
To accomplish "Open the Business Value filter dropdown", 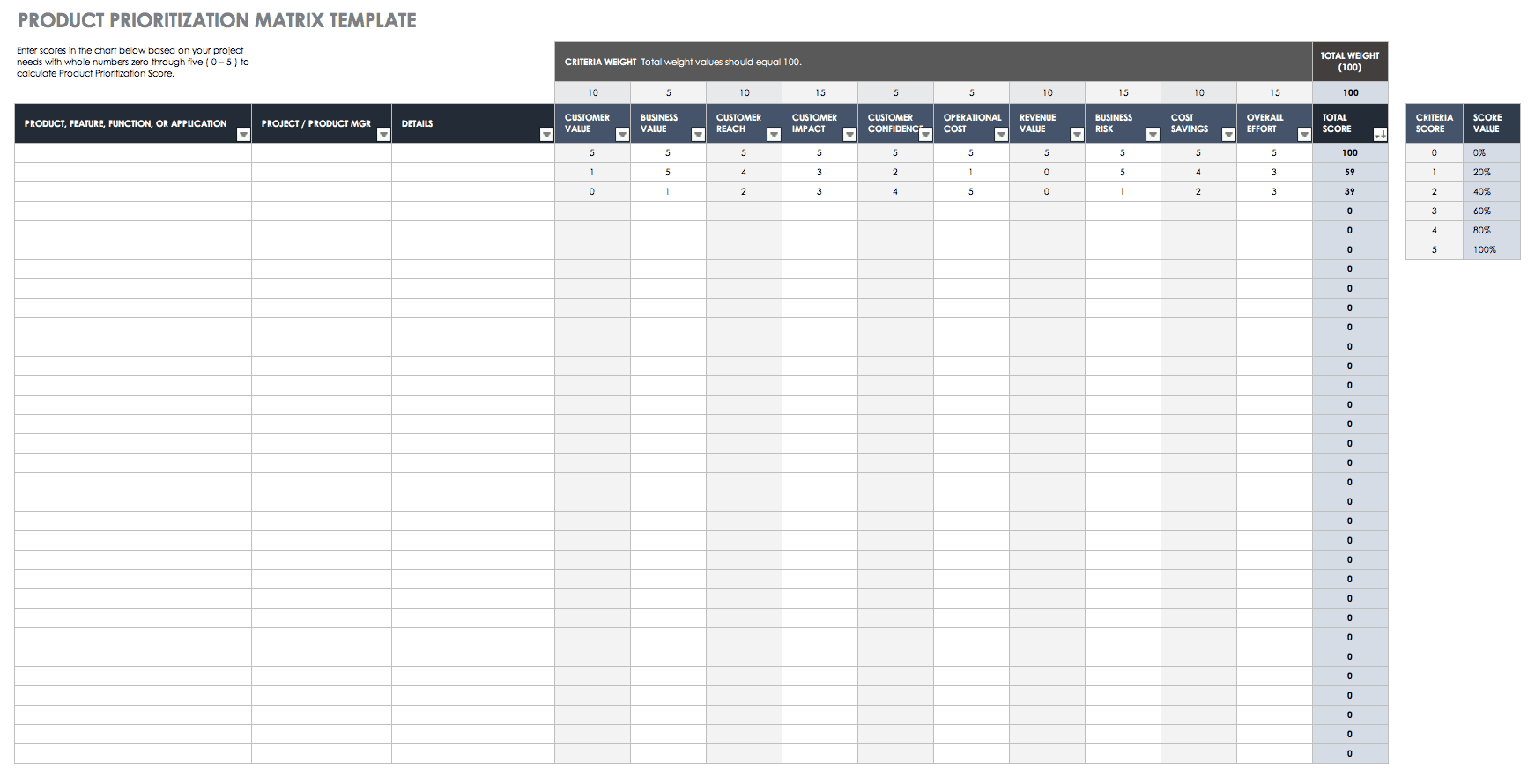I will [698, 135].
